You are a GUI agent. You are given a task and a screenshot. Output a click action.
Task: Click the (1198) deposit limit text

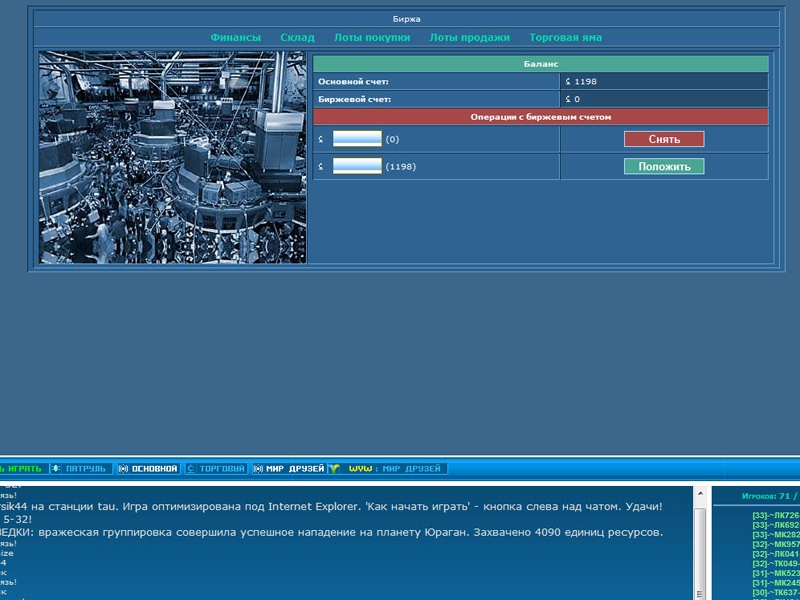[x=401, y=167]
